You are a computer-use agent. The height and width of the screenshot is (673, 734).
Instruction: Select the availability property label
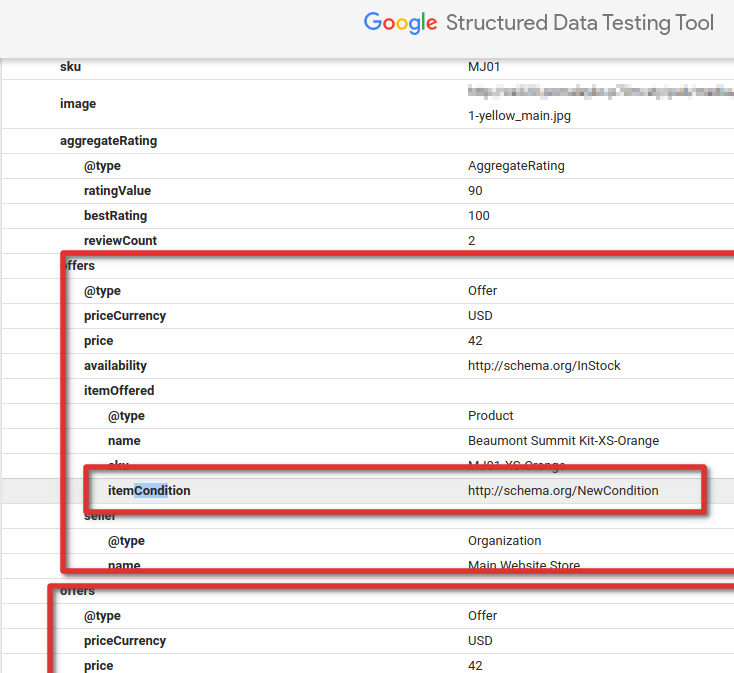click(115, 366)
